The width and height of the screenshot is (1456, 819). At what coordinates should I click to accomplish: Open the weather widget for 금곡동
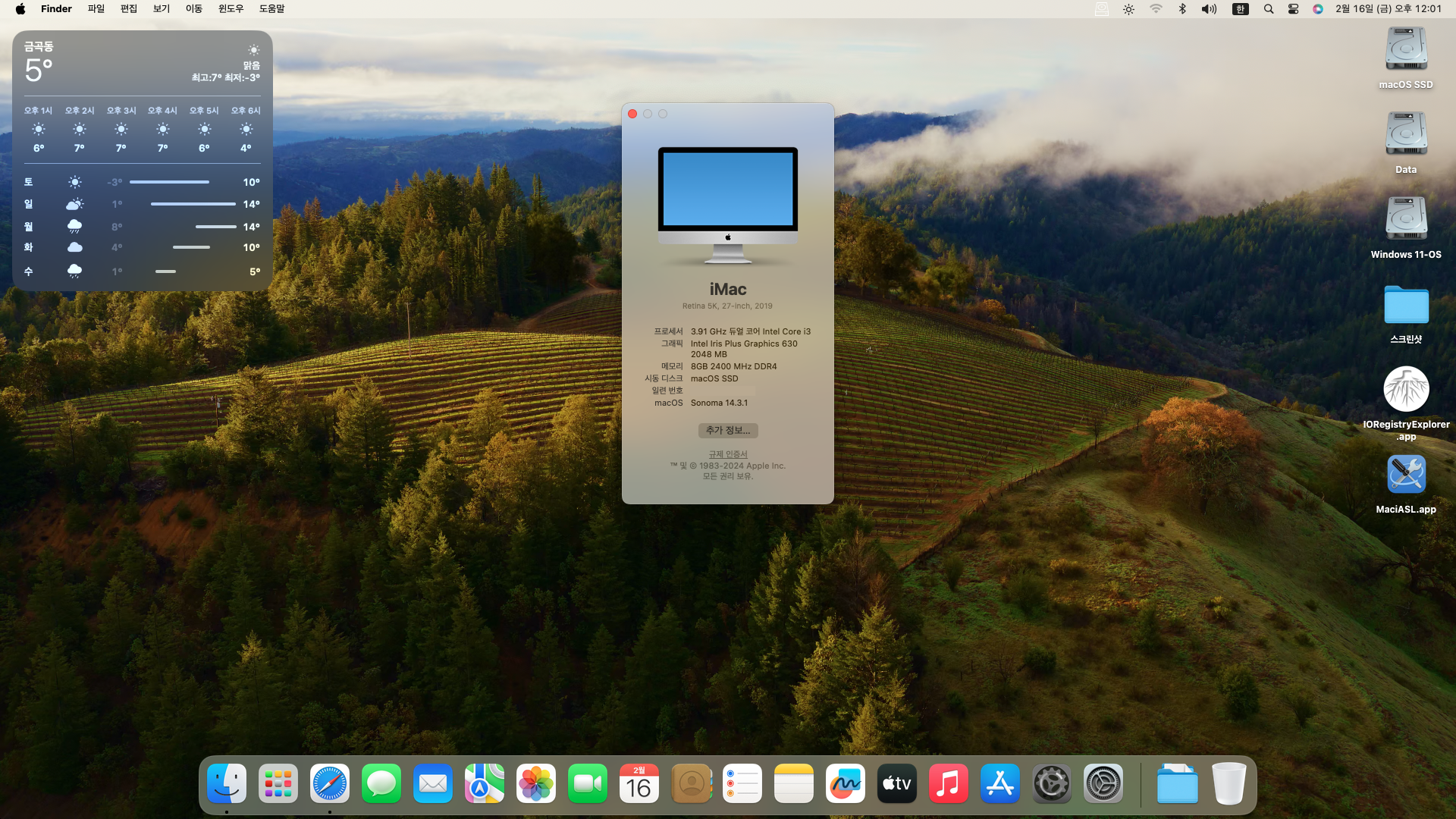click(x=143, y=161)
